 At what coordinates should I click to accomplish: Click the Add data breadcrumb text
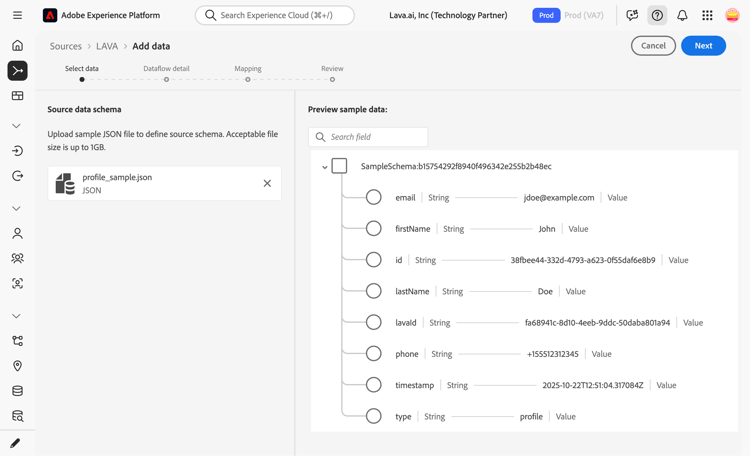(x=151, y=46)
